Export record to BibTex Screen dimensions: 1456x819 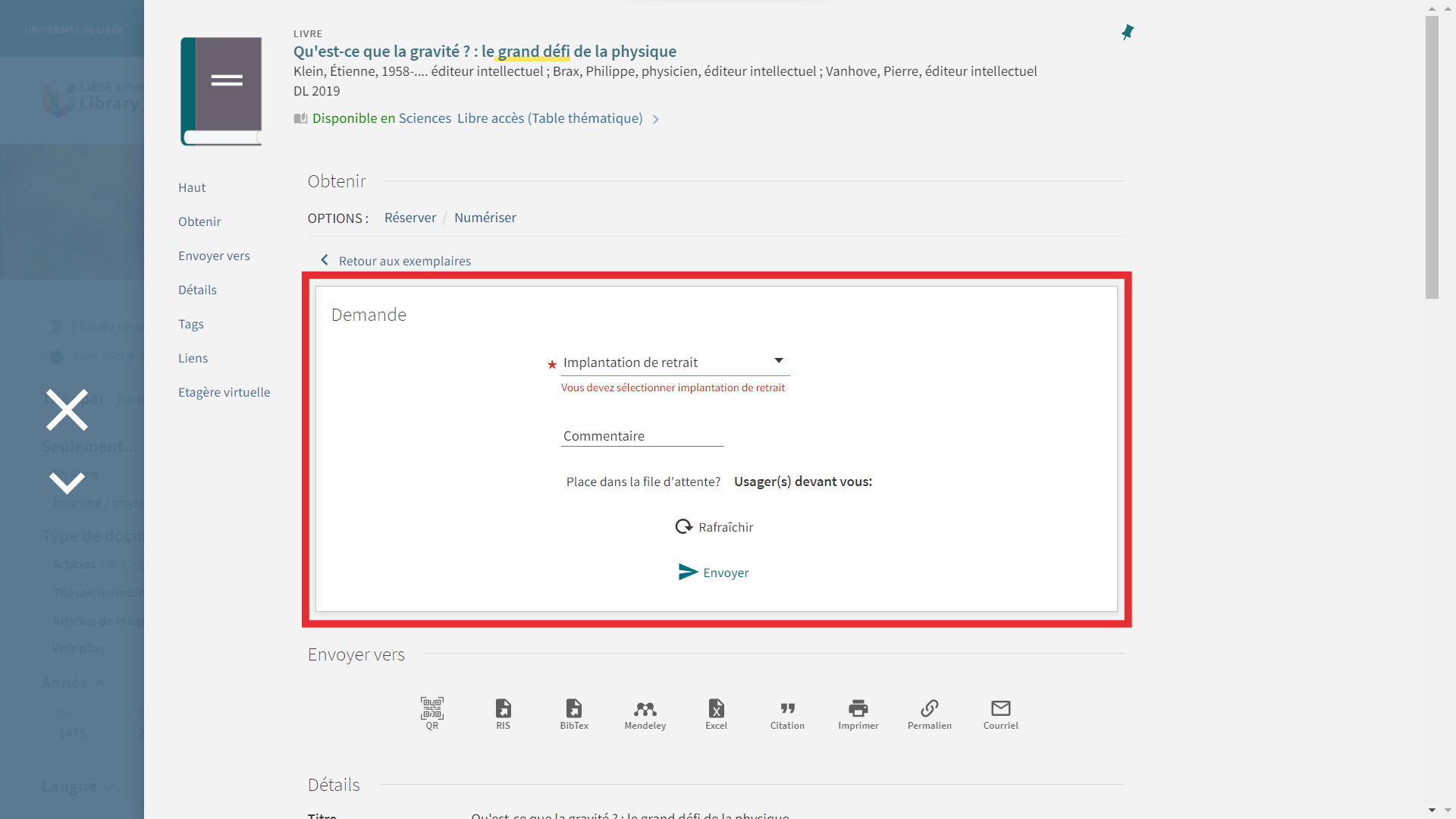tap(574, 714)
